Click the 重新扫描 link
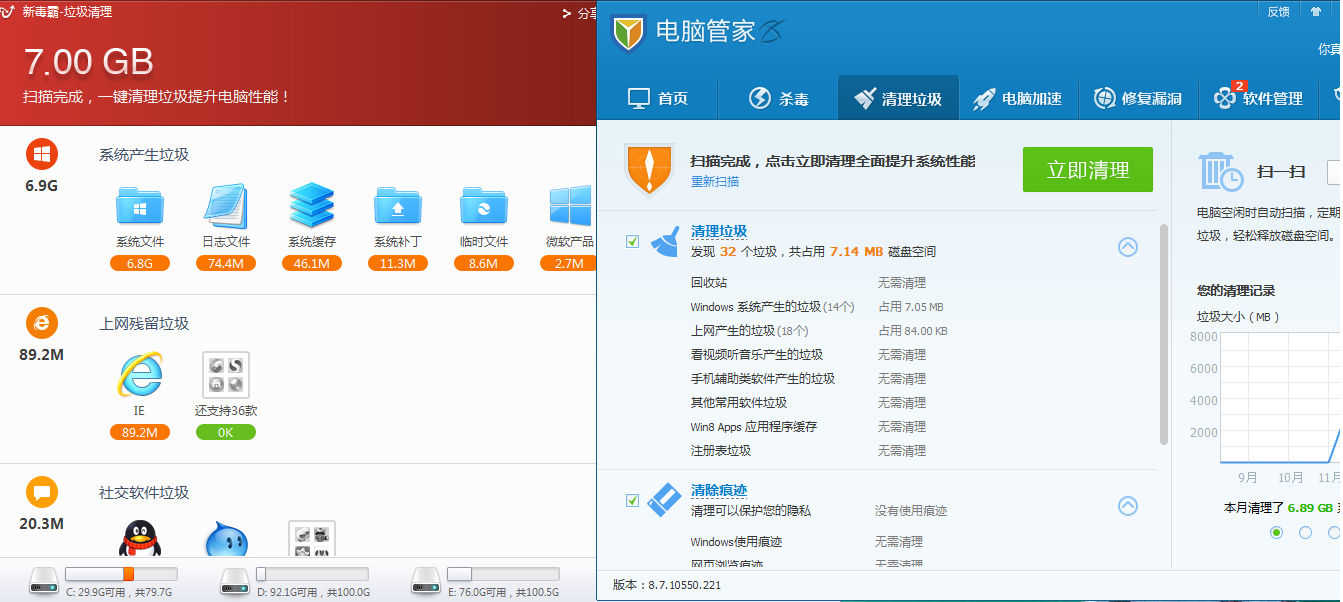 [715, 182]
